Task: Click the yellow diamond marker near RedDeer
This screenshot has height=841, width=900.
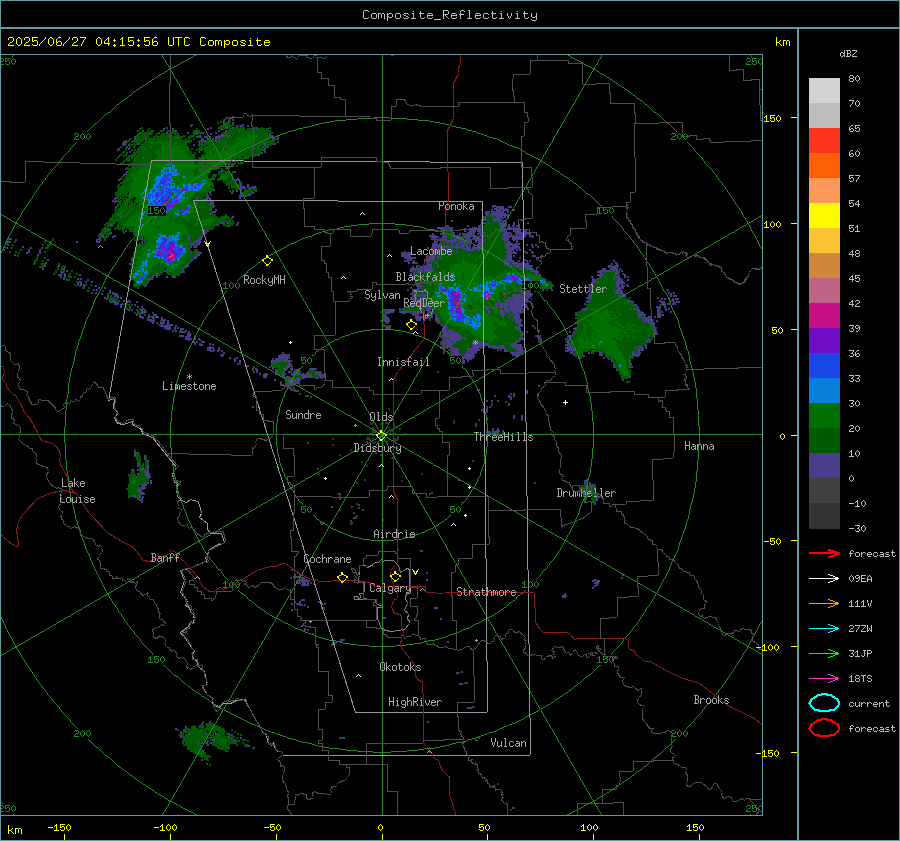Action: [411, 325]
